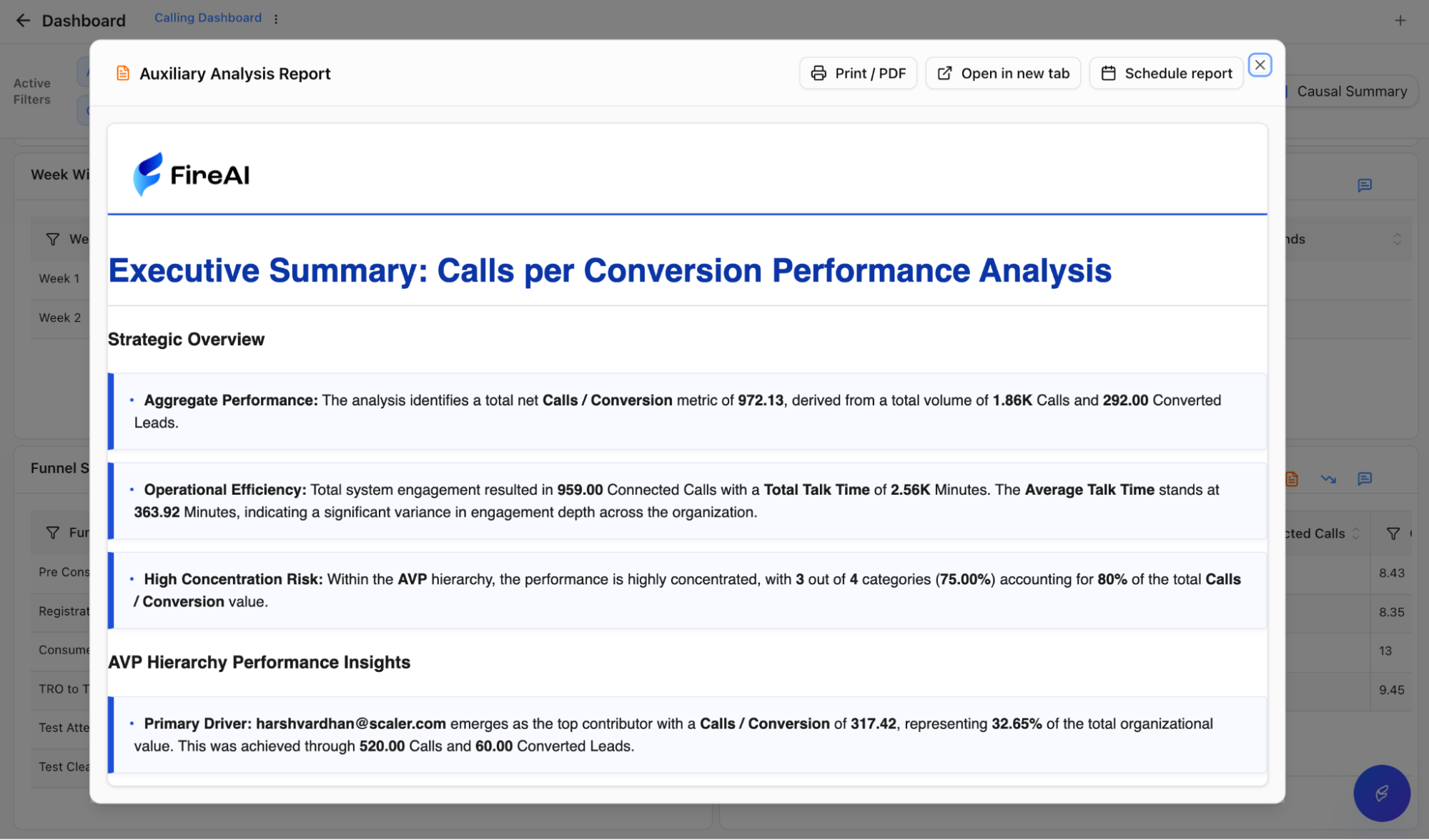Open the Funnel column filter
The height and width of the screenshot is (840, 1429).
point(53,533)
